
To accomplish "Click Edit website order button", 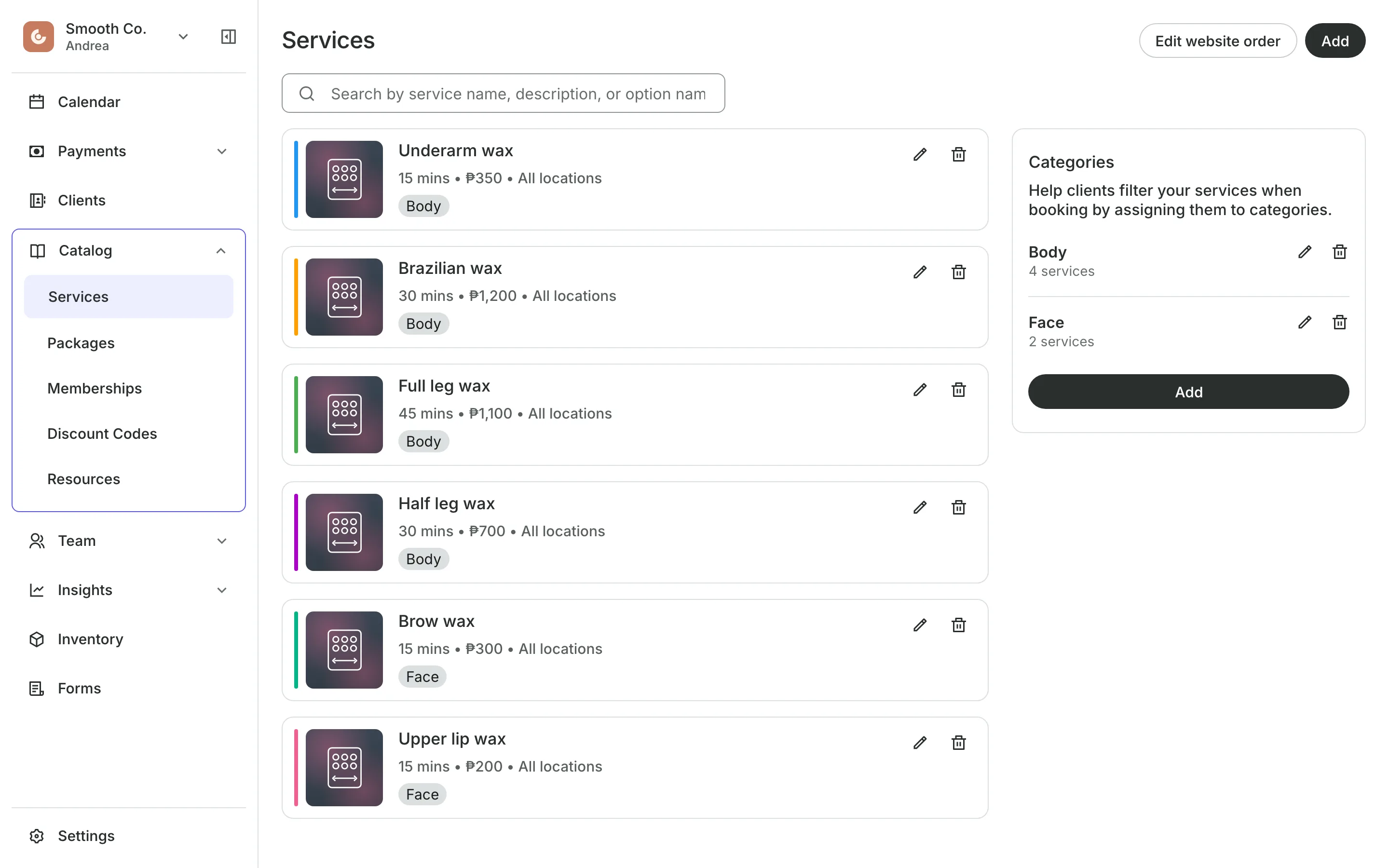I will tap(1217, 41).
